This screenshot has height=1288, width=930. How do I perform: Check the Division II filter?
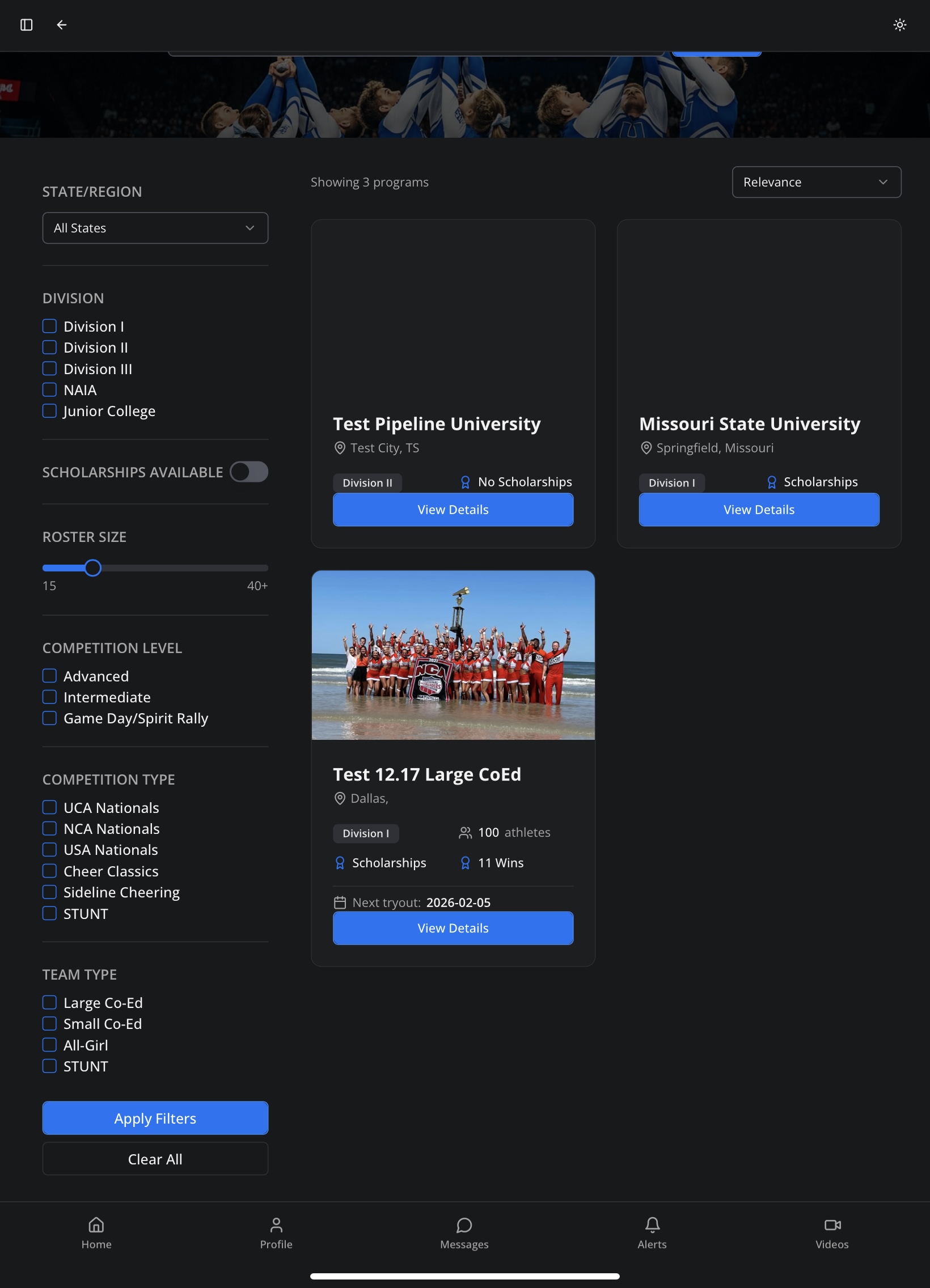coord(49,347)
